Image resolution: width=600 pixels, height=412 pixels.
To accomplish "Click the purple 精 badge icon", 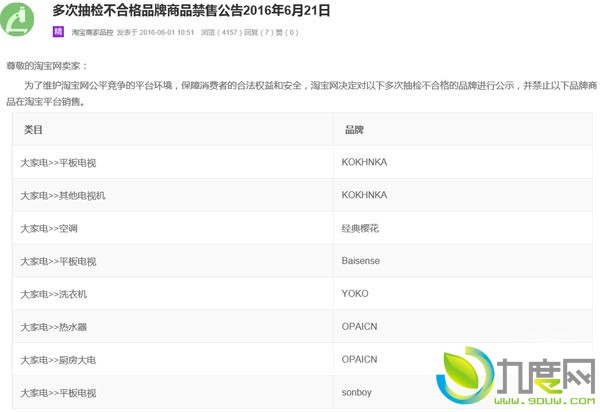I will click(x=58, y=31).
